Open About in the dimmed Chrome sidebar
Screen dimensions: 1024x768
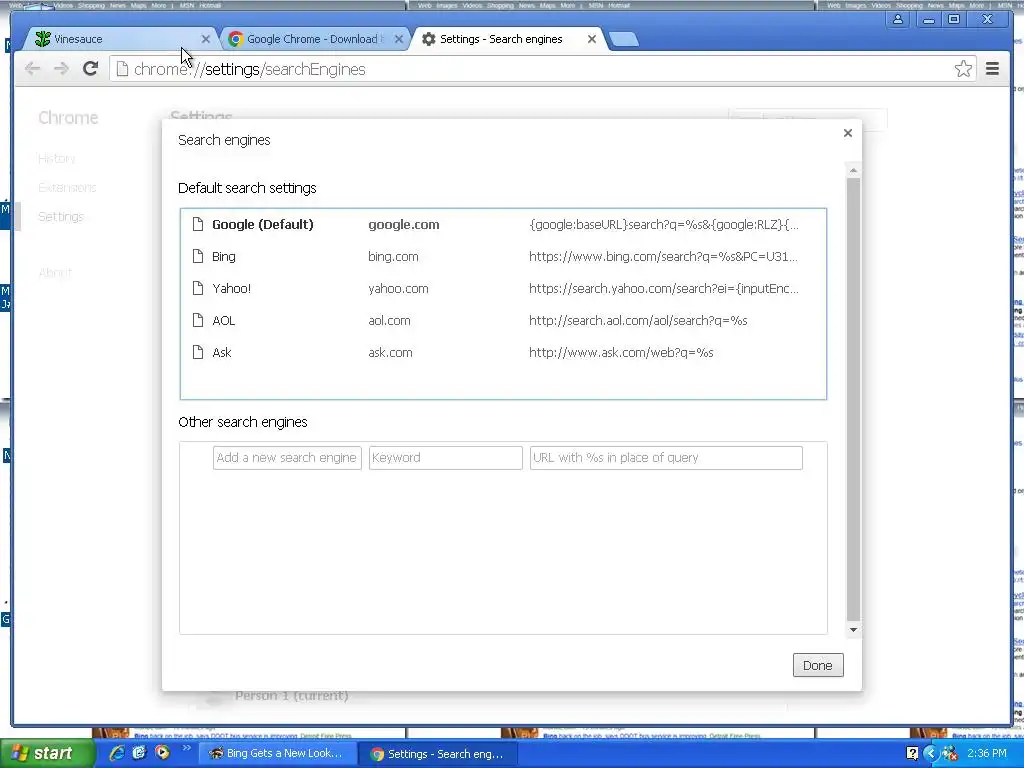coord(56,272)
